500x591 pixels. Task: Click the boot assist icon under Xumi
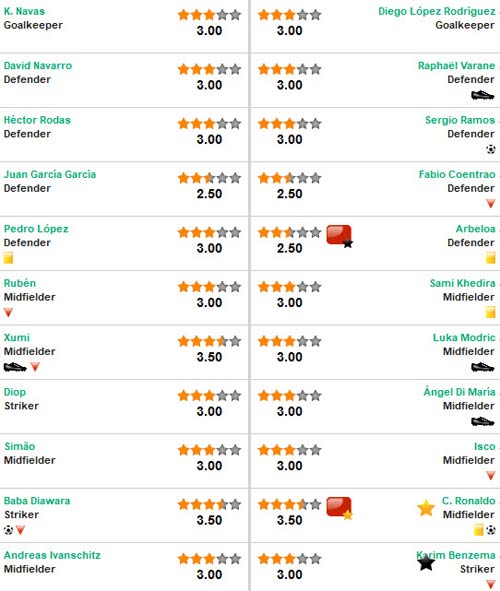[15, 367]
